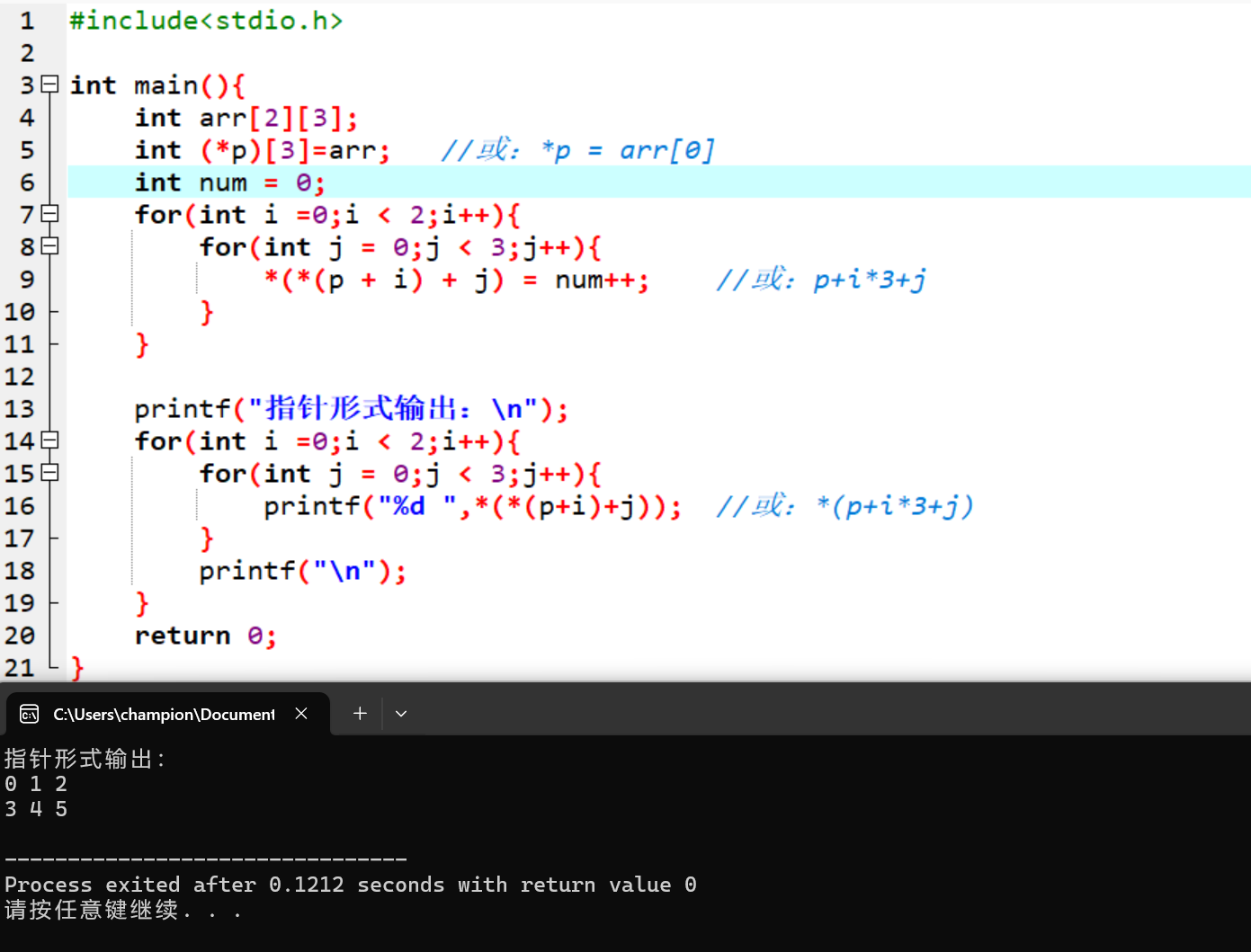The height and width of the screenshot is (952, 1251).
Task: Click the 'int (*p)[3]=arr;' statement
Action: pos(263,150)
